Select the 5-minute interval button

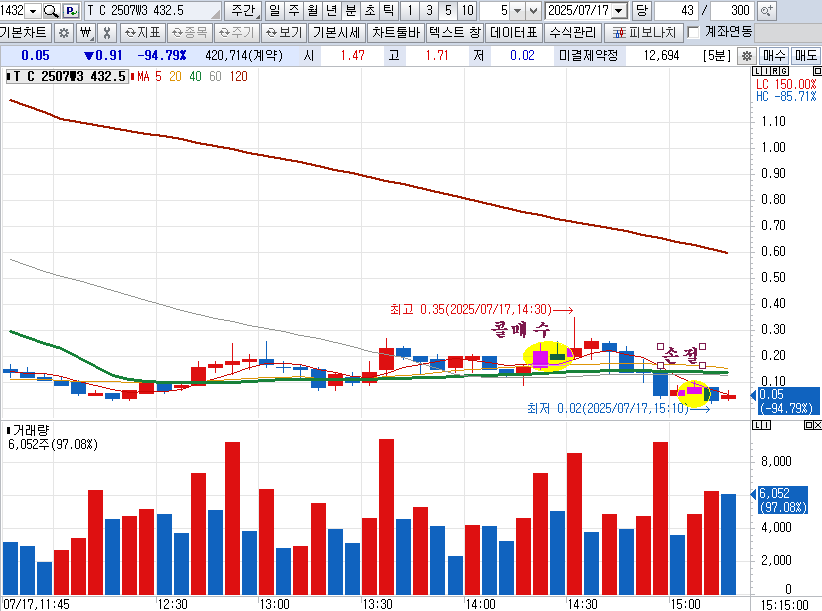coord(448,10)
